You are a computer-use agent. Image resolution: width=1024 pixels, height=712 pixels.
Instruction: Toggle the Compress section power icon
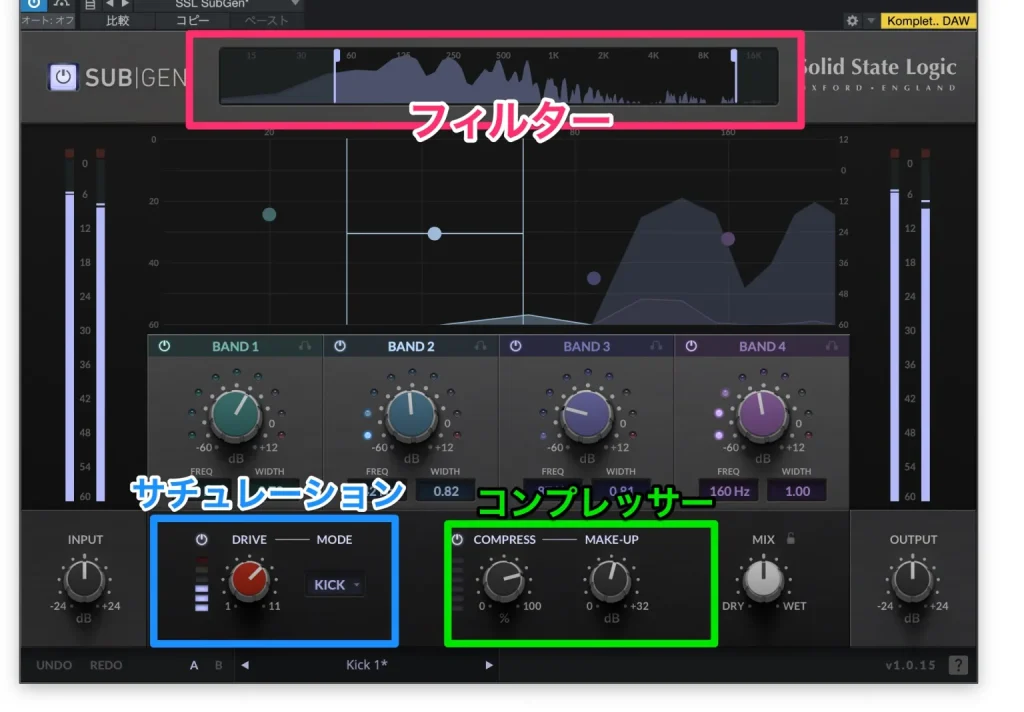[458, 539]
